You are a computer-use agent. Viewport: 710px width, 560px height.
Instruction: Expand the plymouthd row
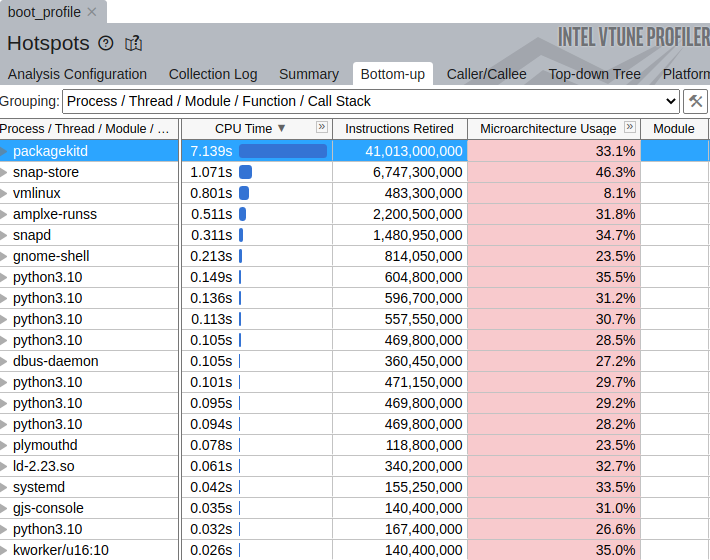click(x=4, y=445)
